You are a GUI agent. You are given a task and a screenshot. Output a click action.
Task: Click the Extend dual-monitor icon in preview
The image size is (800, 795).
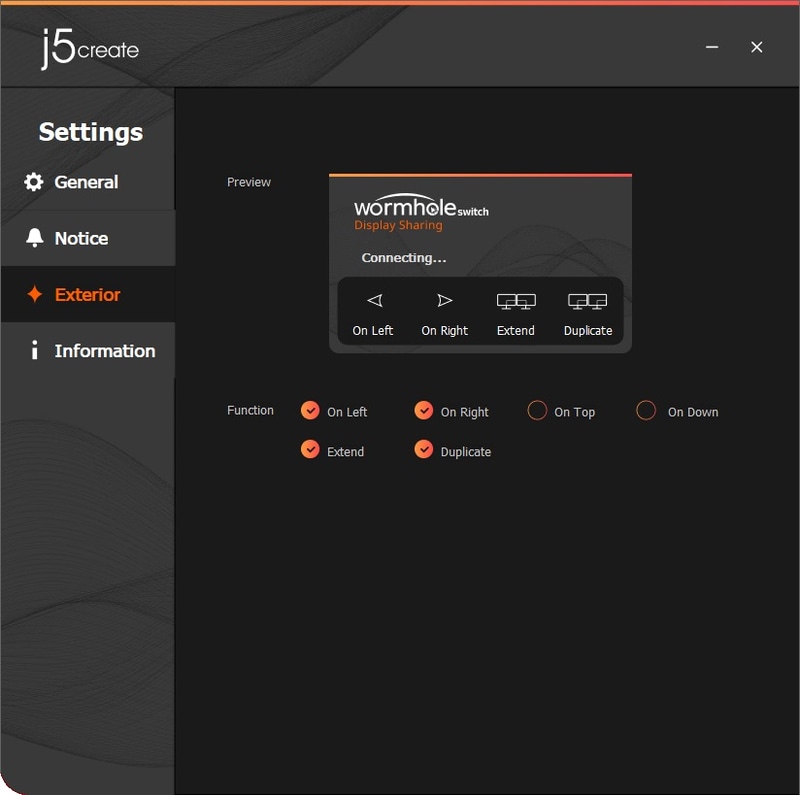point(516,302)
